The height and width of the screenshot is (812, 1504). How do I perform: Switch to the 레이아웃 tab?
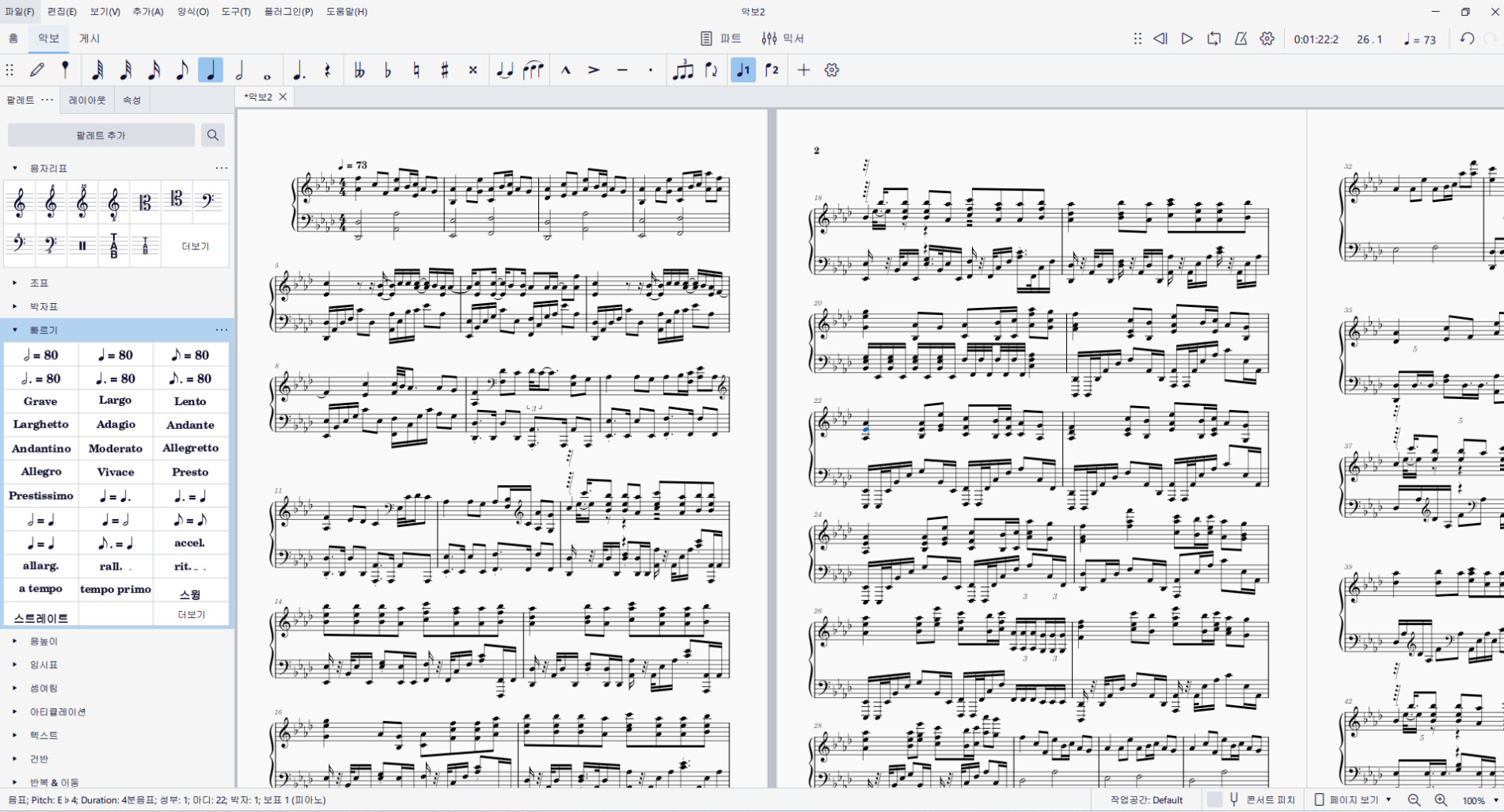click(x=87, y=101)
